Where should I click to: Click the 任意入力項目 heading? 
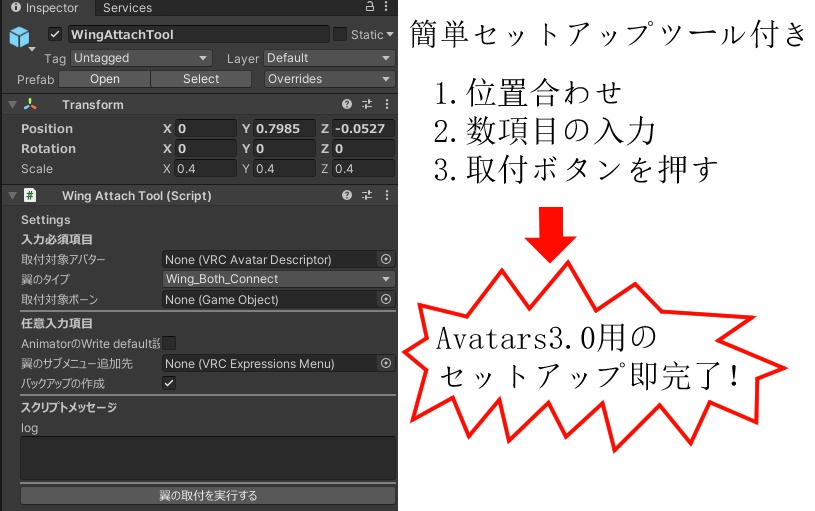point(57,323)
